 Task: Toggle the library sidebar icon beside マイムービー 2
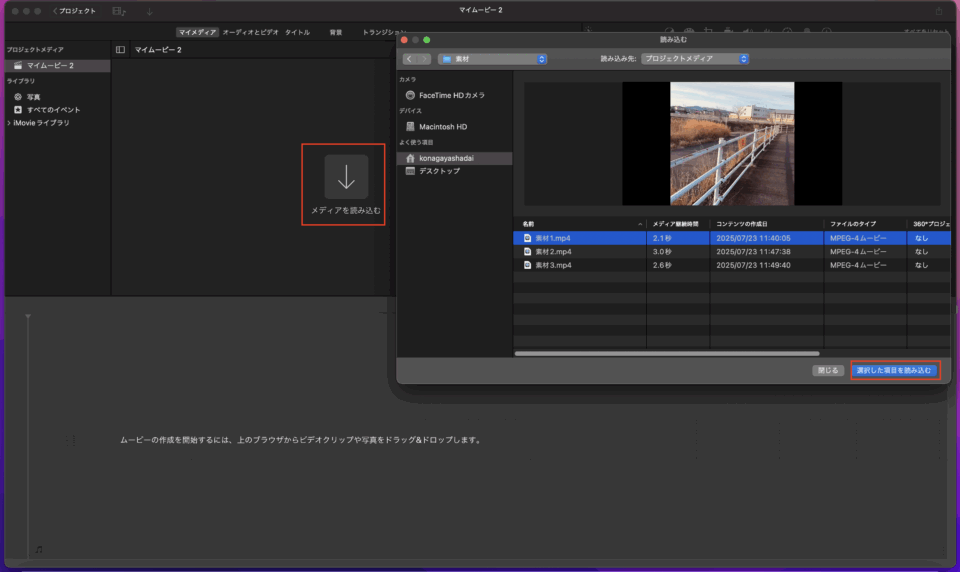coord(120,50)
